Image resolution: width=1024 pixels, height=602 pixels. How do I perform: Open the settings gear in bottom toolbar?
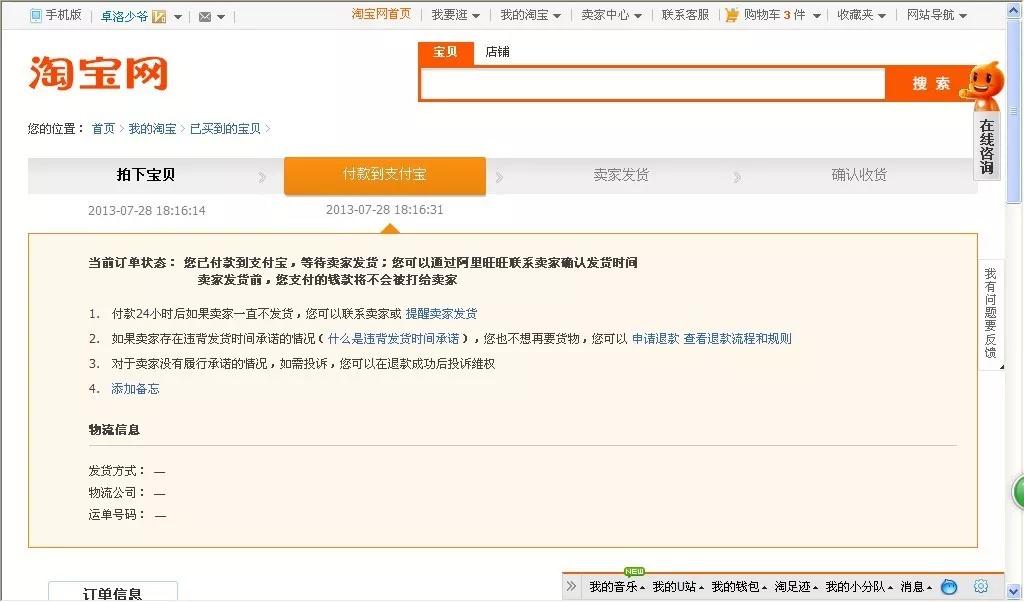pyautogui.click(x=980, y=586)
